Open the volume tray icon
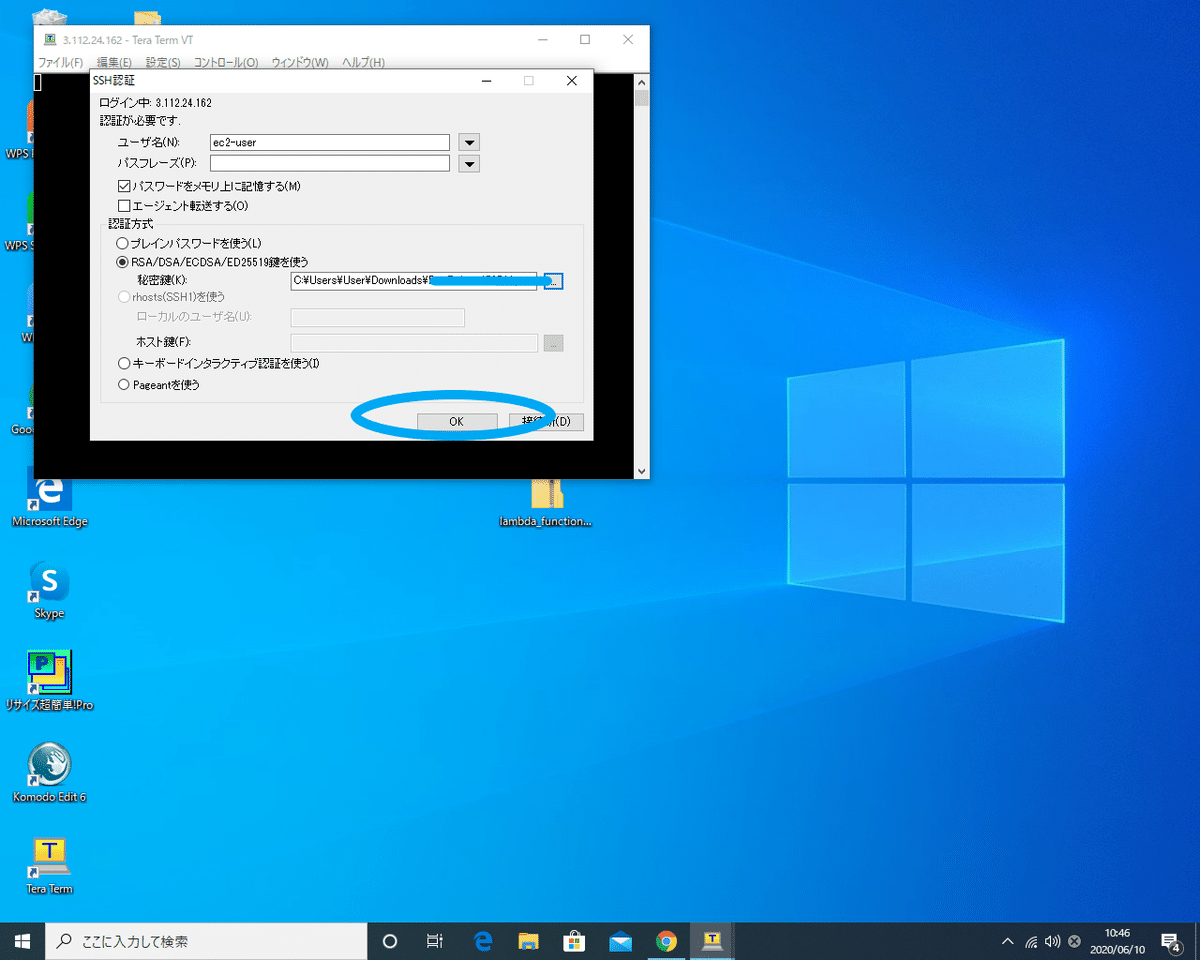This screenshot has width=1200, height=960. [1053, 941]
